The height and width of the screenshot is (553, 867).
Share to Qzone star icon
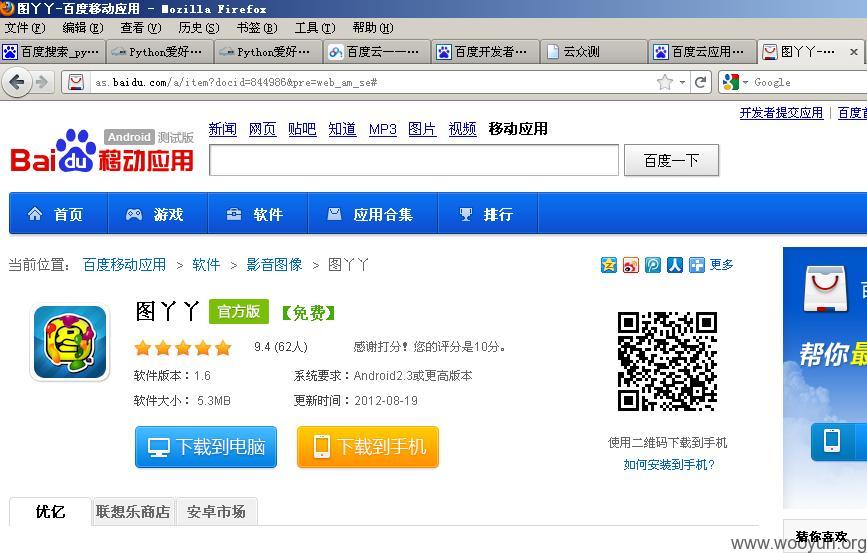pos(608,265)
